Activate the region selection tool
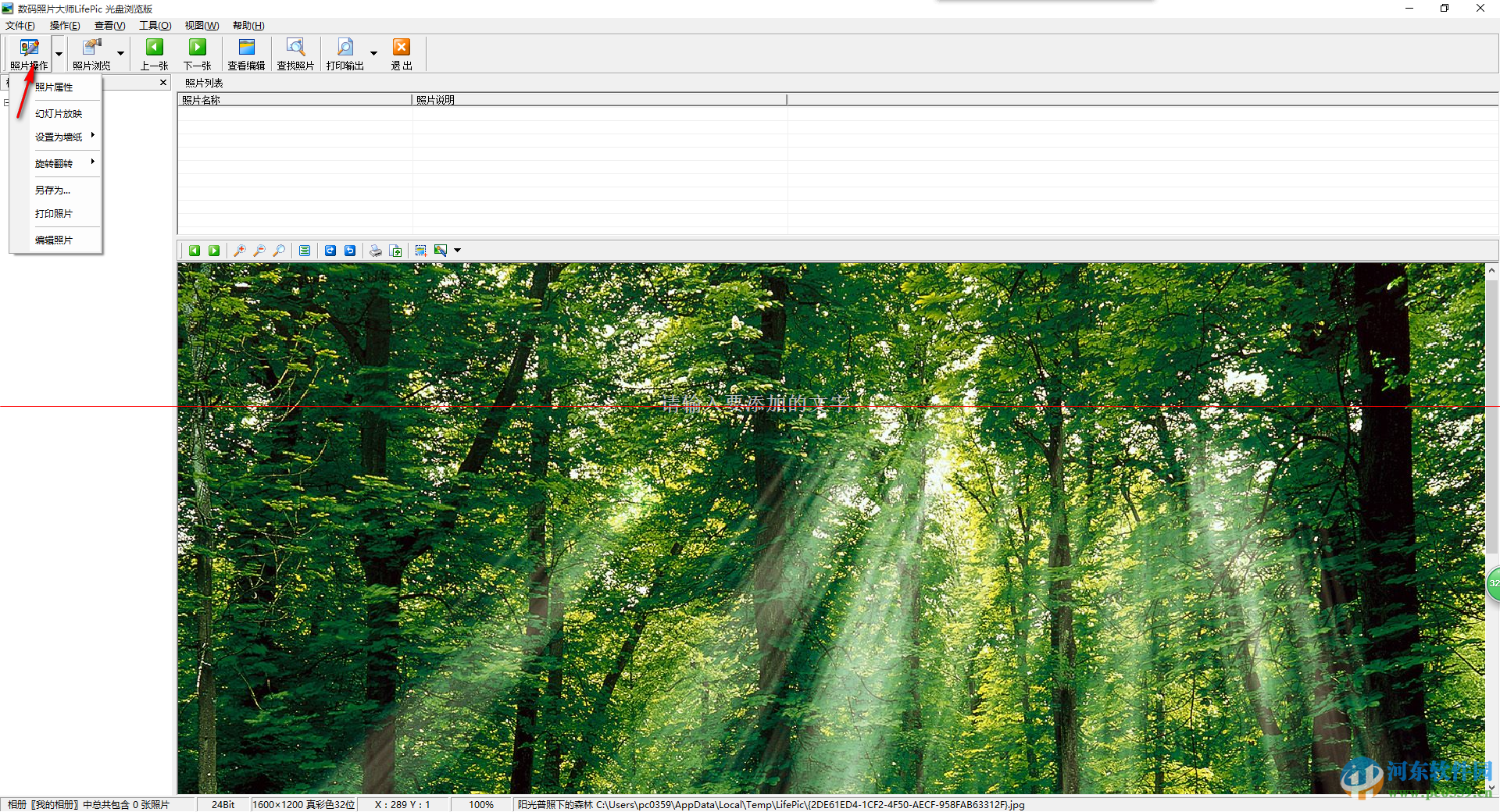This screenshot has height=812, width=1500. (420, 251)
